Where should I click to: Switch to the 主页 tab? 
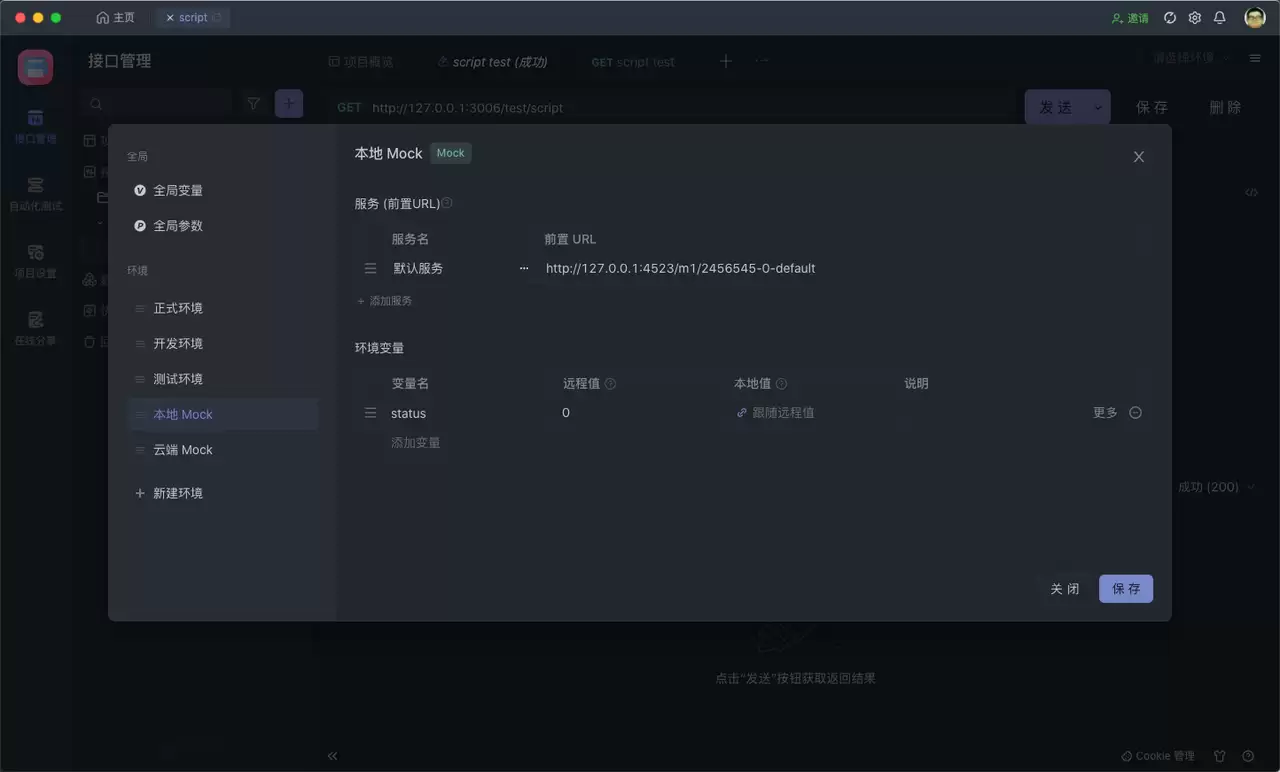(x=115, y=18)
